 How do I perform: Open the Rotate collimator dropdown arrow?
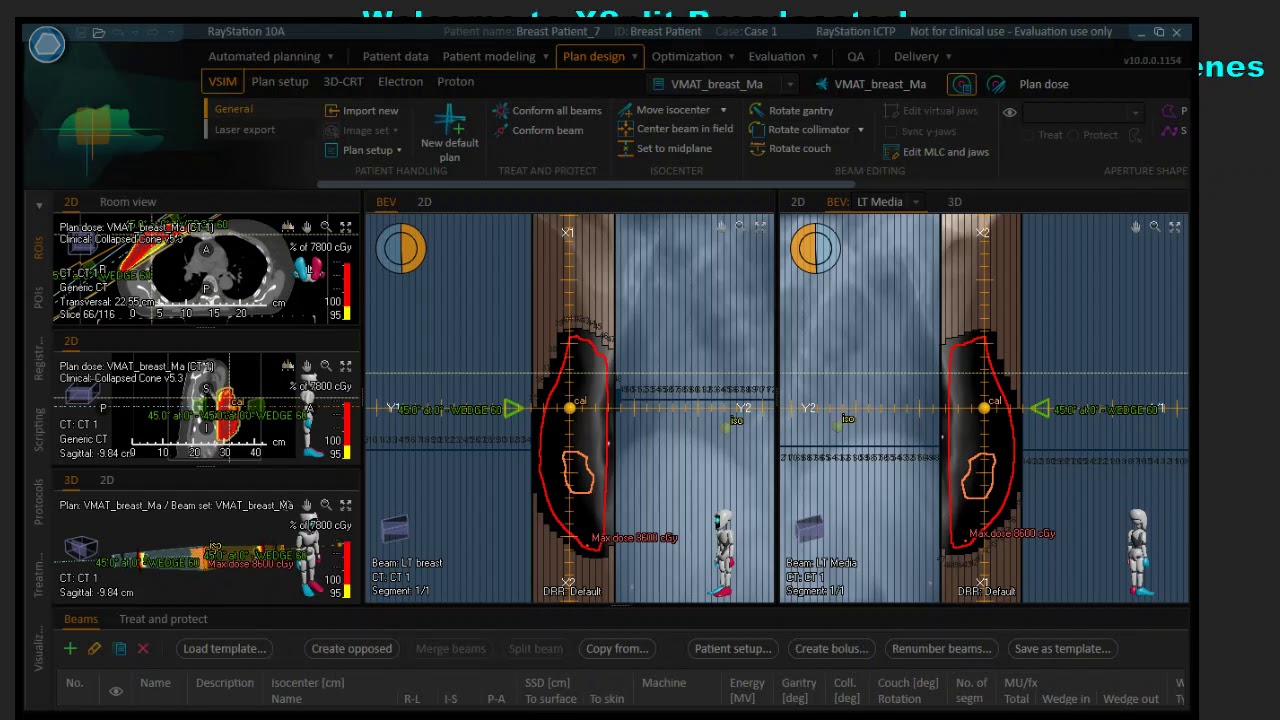point(860,130)
